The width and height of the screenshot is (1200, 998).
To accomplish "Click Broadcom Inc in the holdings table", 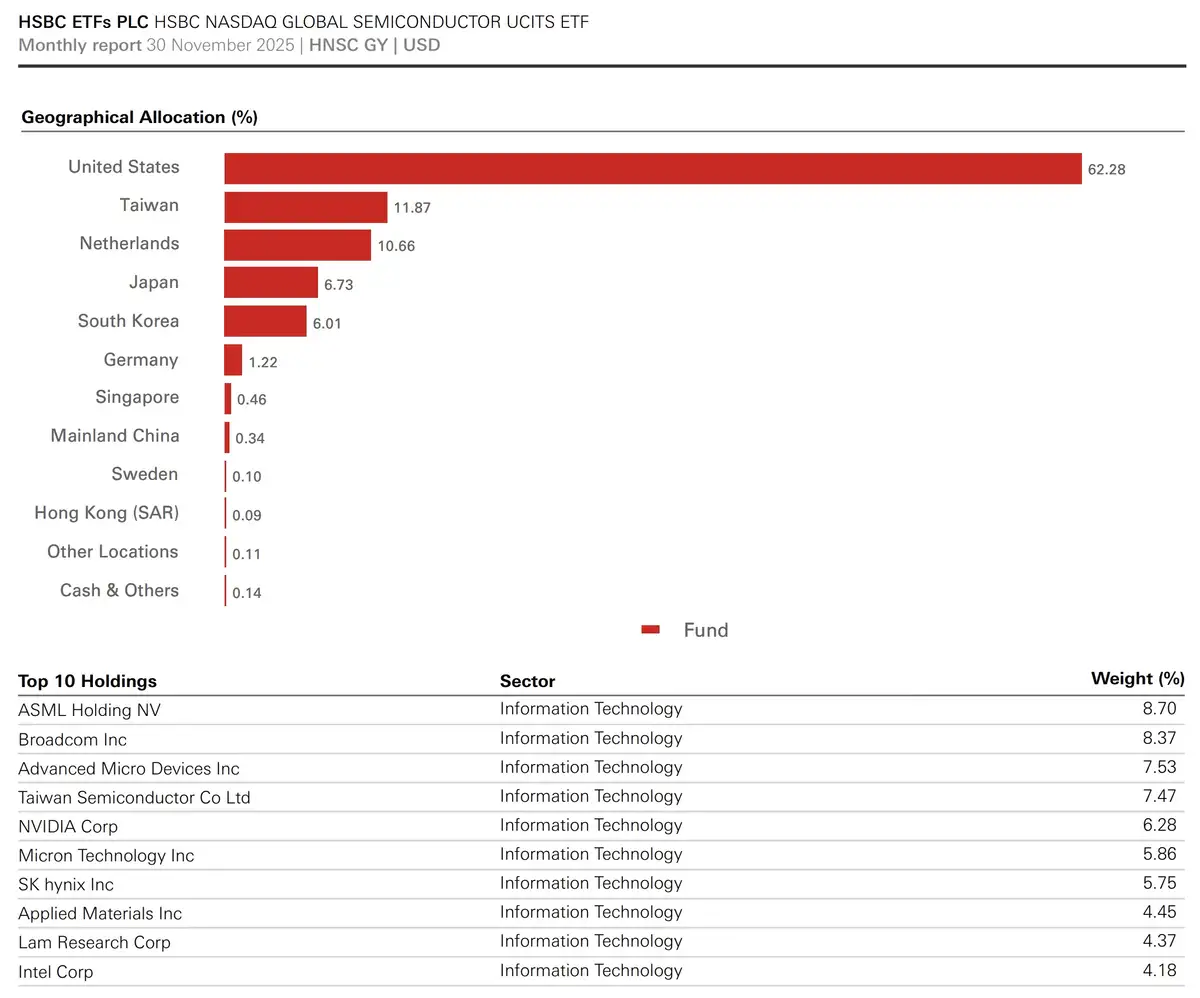I will pos(73,740).
